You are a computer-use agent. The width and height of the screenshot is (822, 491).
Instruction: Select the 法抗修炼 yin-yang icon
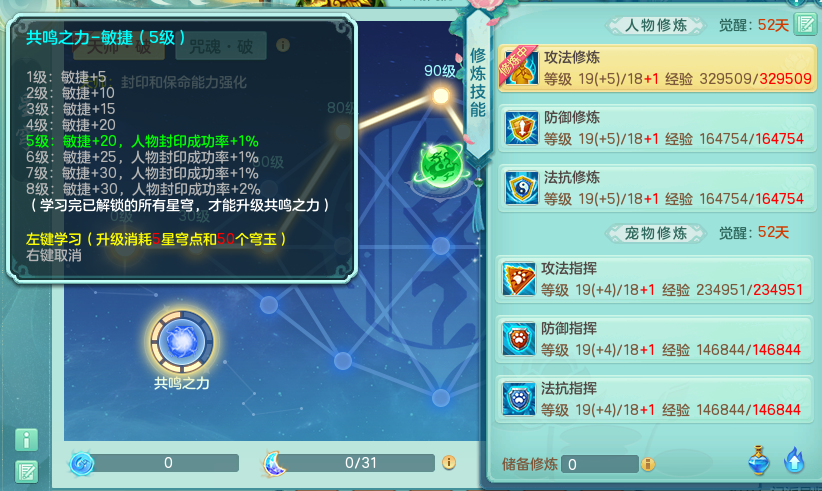click(x=522, y=188)
